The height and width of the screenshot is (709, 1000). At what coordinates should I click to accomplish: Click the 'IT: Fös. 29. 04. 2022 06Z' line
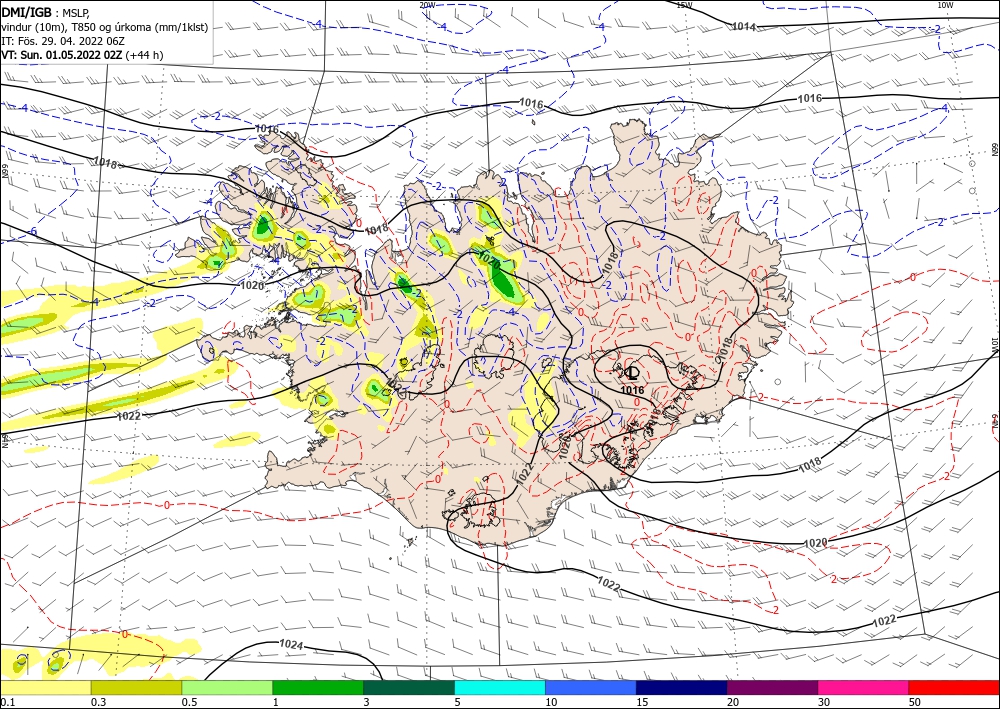(x=62, y=41)
